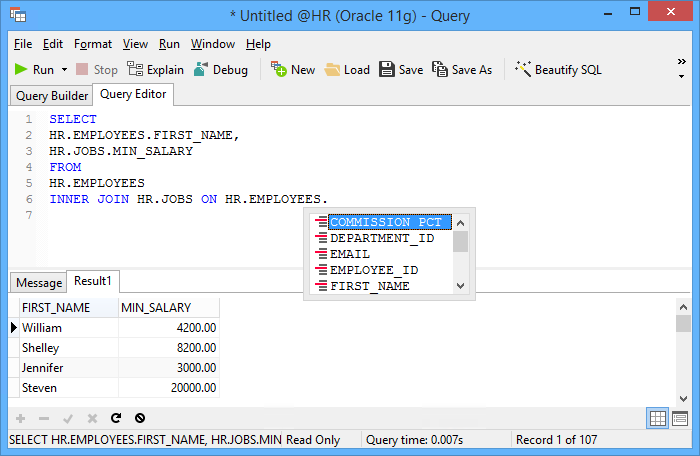Select FIRST_NAME in the autocomplete list

pyautogui.click(x=370, y=286)
